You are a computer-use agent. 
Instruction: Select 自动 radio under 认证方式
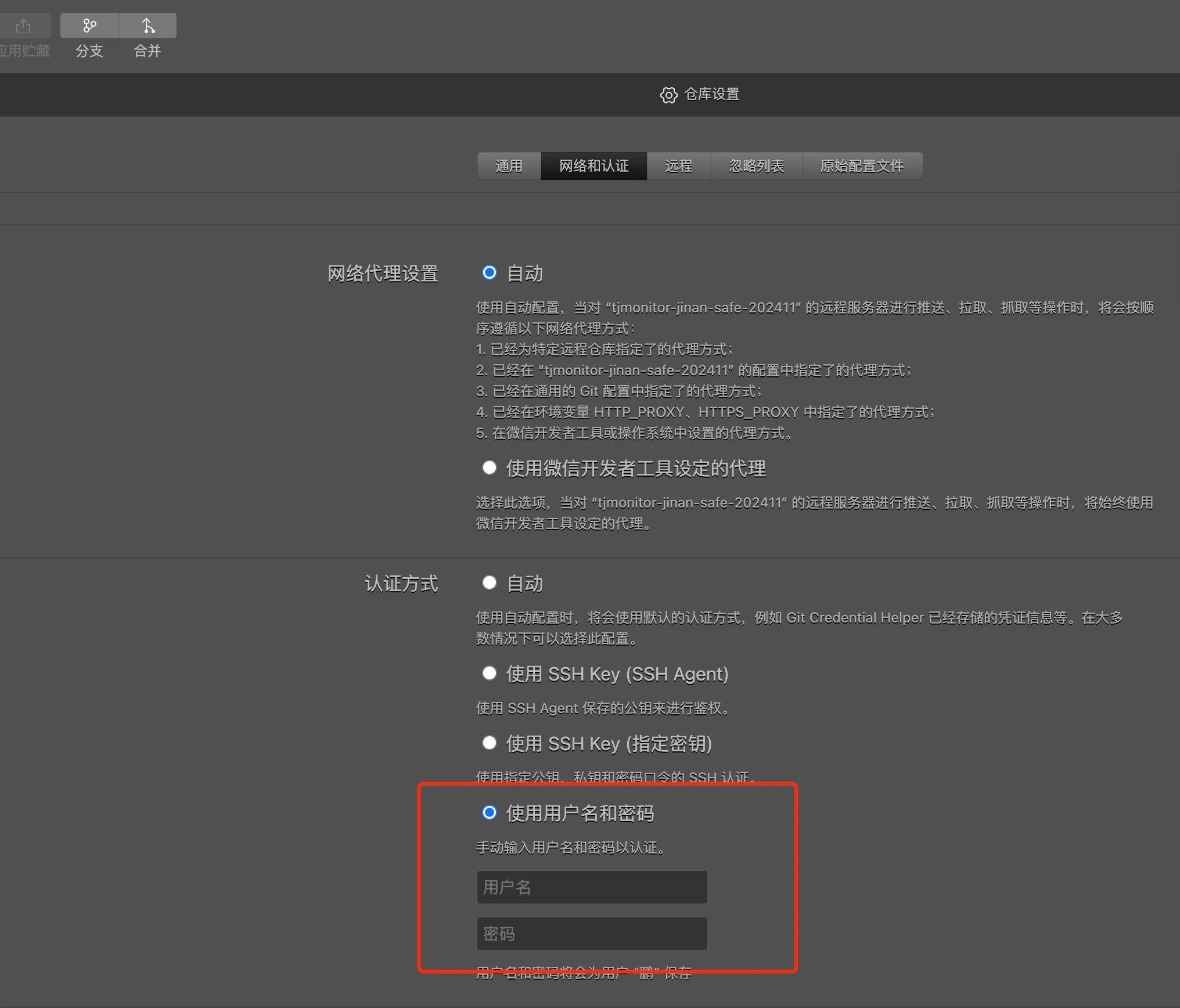[490, 582]
